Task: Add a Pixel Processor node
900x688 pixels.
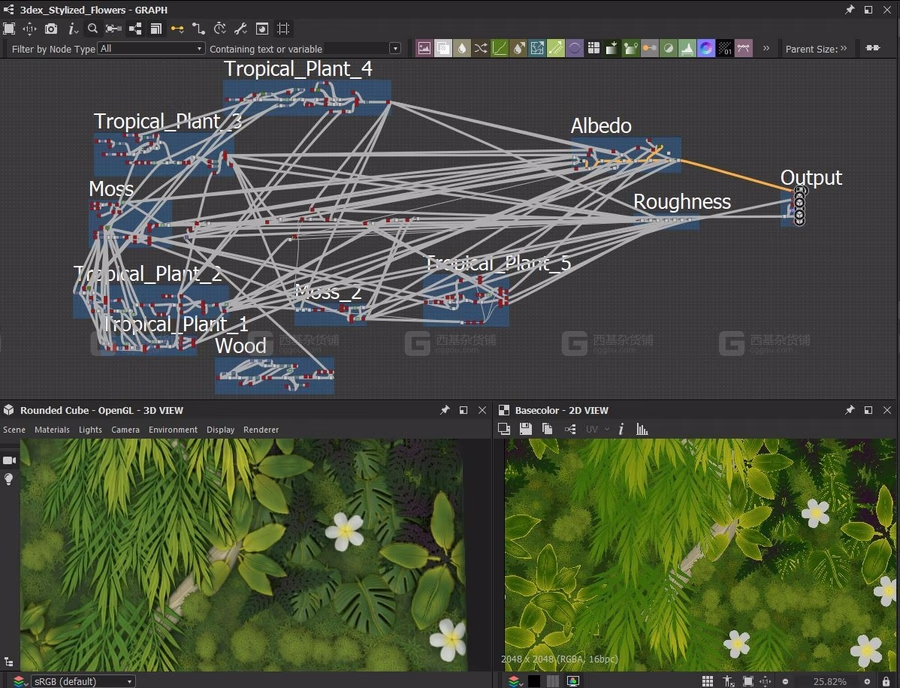Action: 725,48
